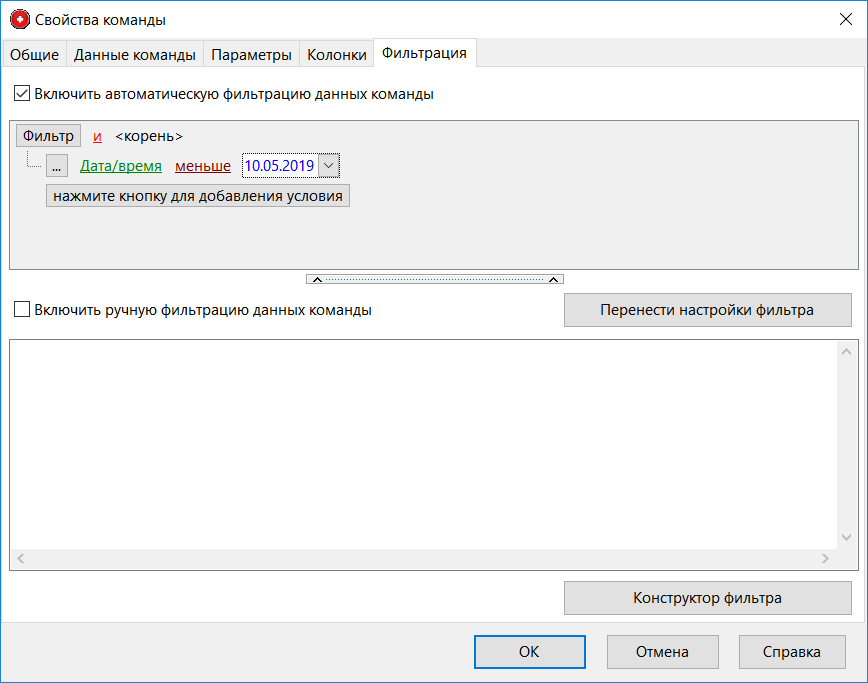Open the Данные команды tab

pyautogui.click(x=134, y=55)
